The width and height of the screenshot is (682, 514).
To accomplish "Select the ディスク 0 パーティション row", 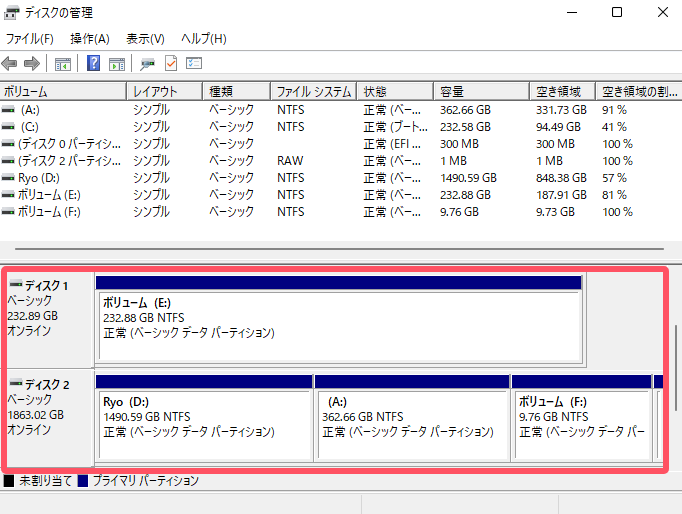I will (x=341, y=144).
